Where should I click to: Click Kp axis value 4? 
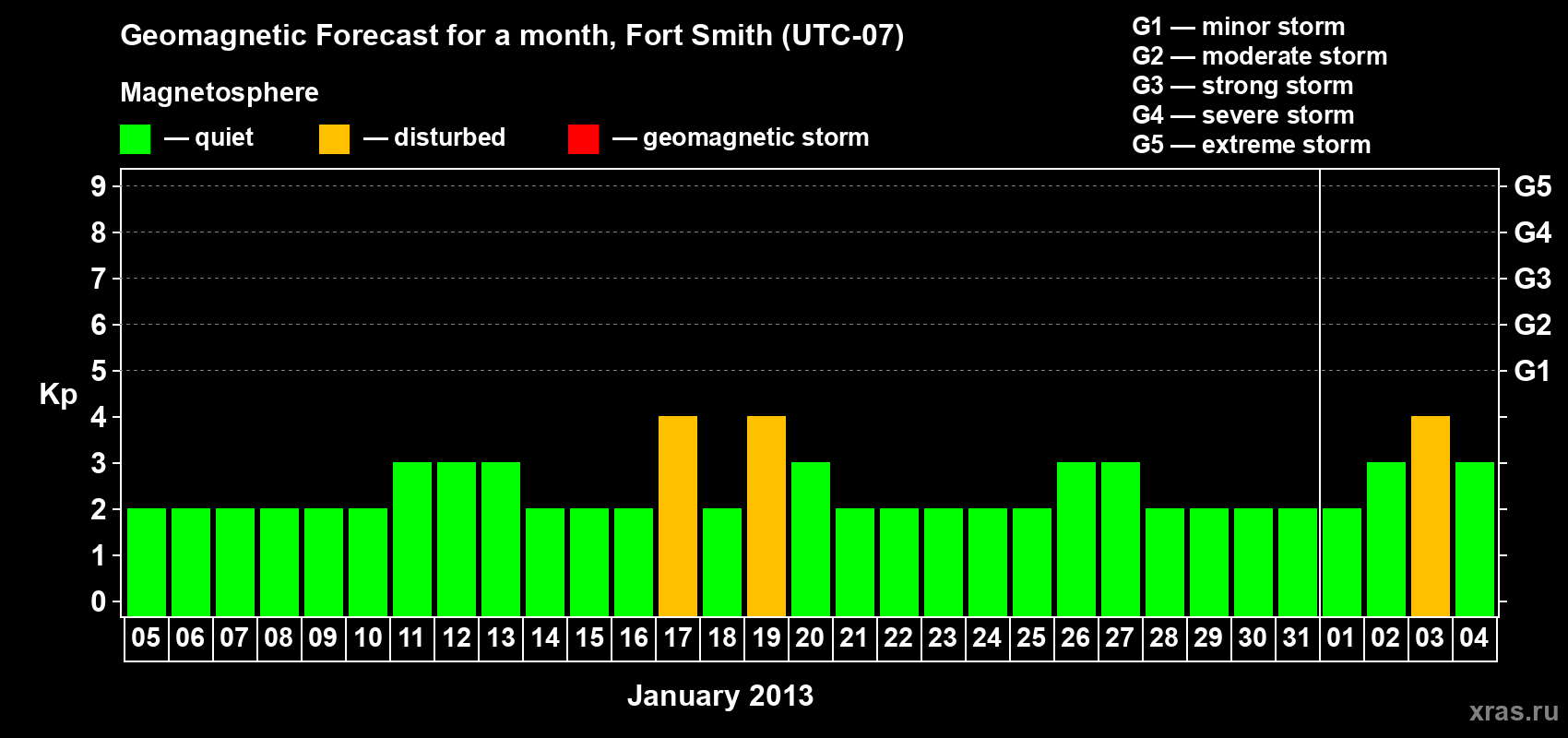click(99, 417)
